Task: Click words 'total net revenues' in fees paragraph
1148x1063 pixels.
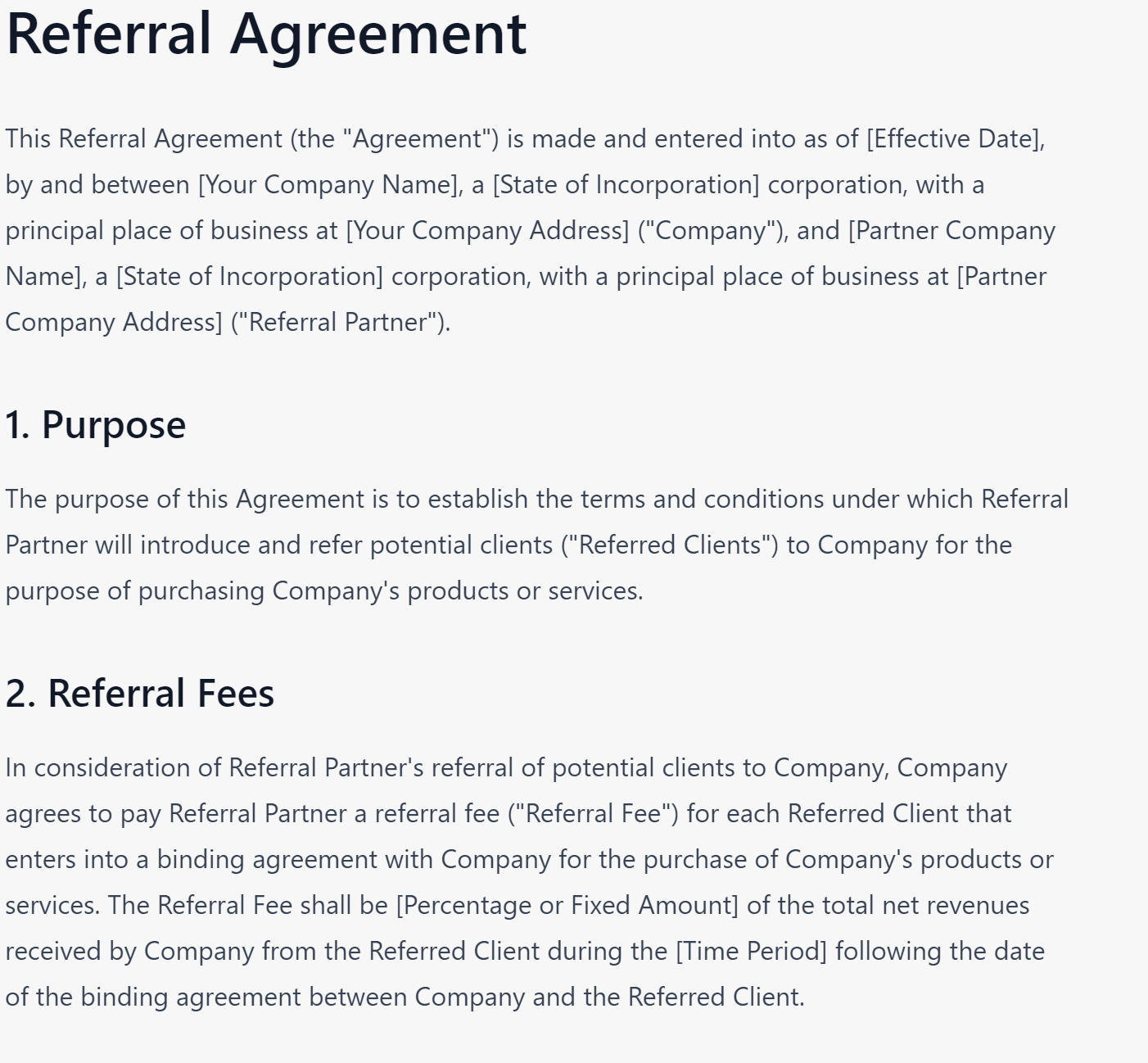Action: click(925, 906)
